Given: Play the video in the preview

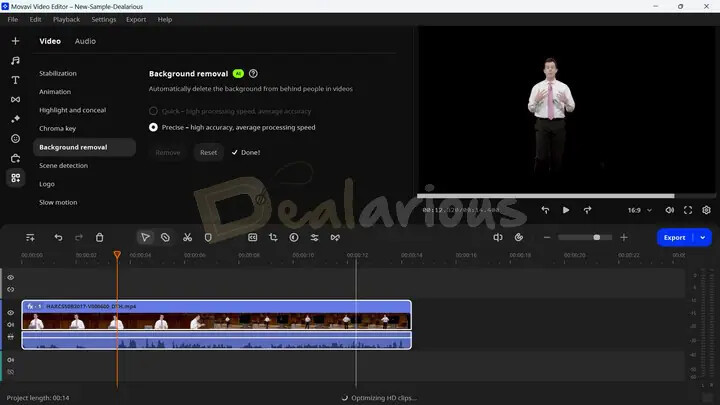Looking at the screenshot, I should 566,210.
